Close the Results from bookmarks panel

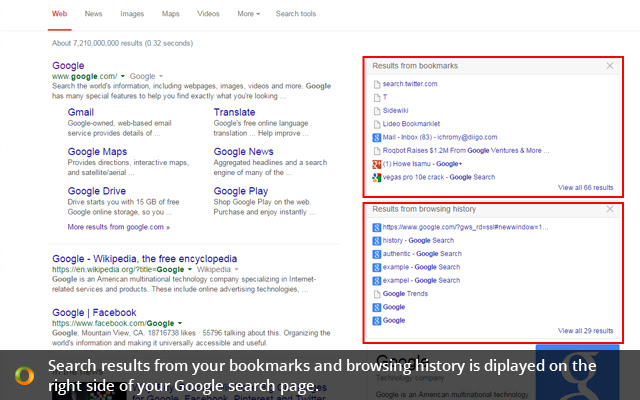(x=610, y=66)
